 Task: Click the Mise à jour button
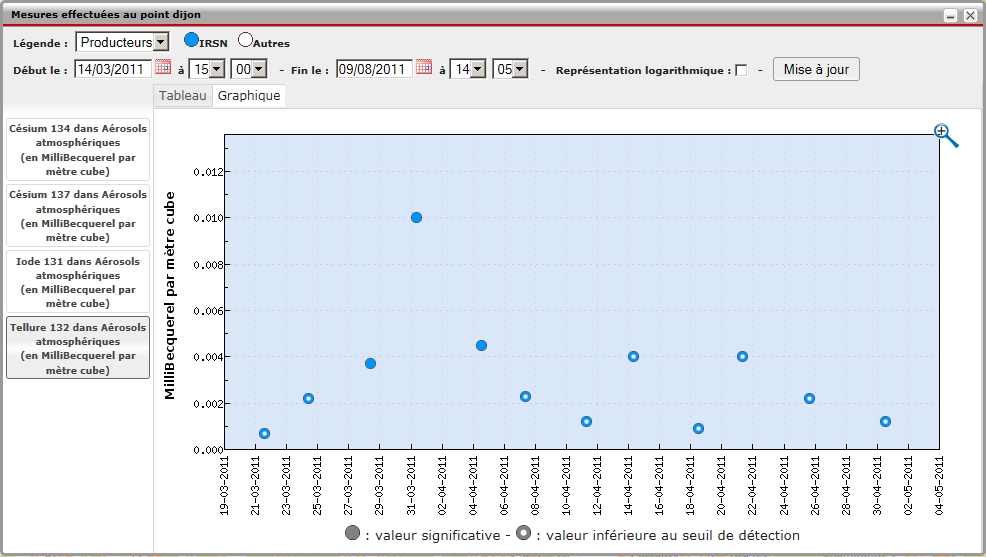816,69
